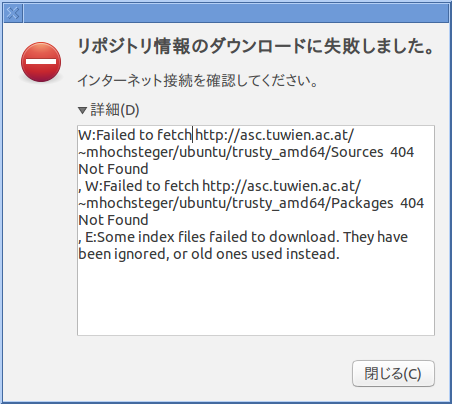Click the red error stop icon
This screenshot has width=452, height=404.
41,62
